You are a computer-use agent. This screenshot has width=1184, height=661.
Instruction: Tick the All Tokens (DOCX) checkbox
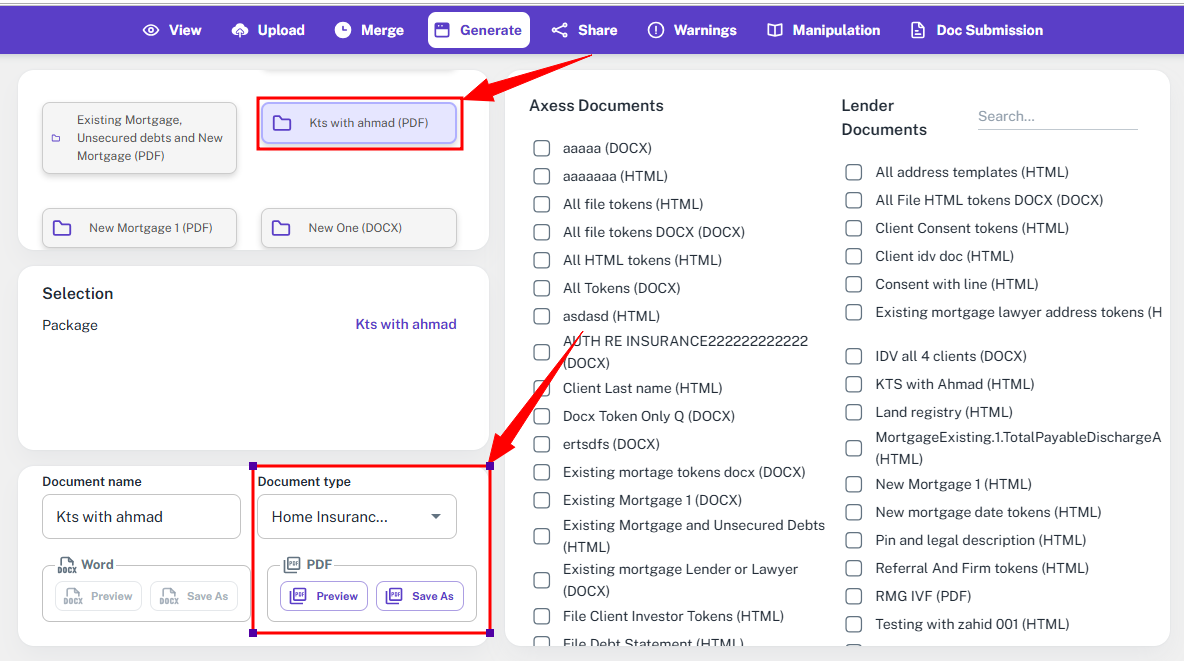[541, 288]
